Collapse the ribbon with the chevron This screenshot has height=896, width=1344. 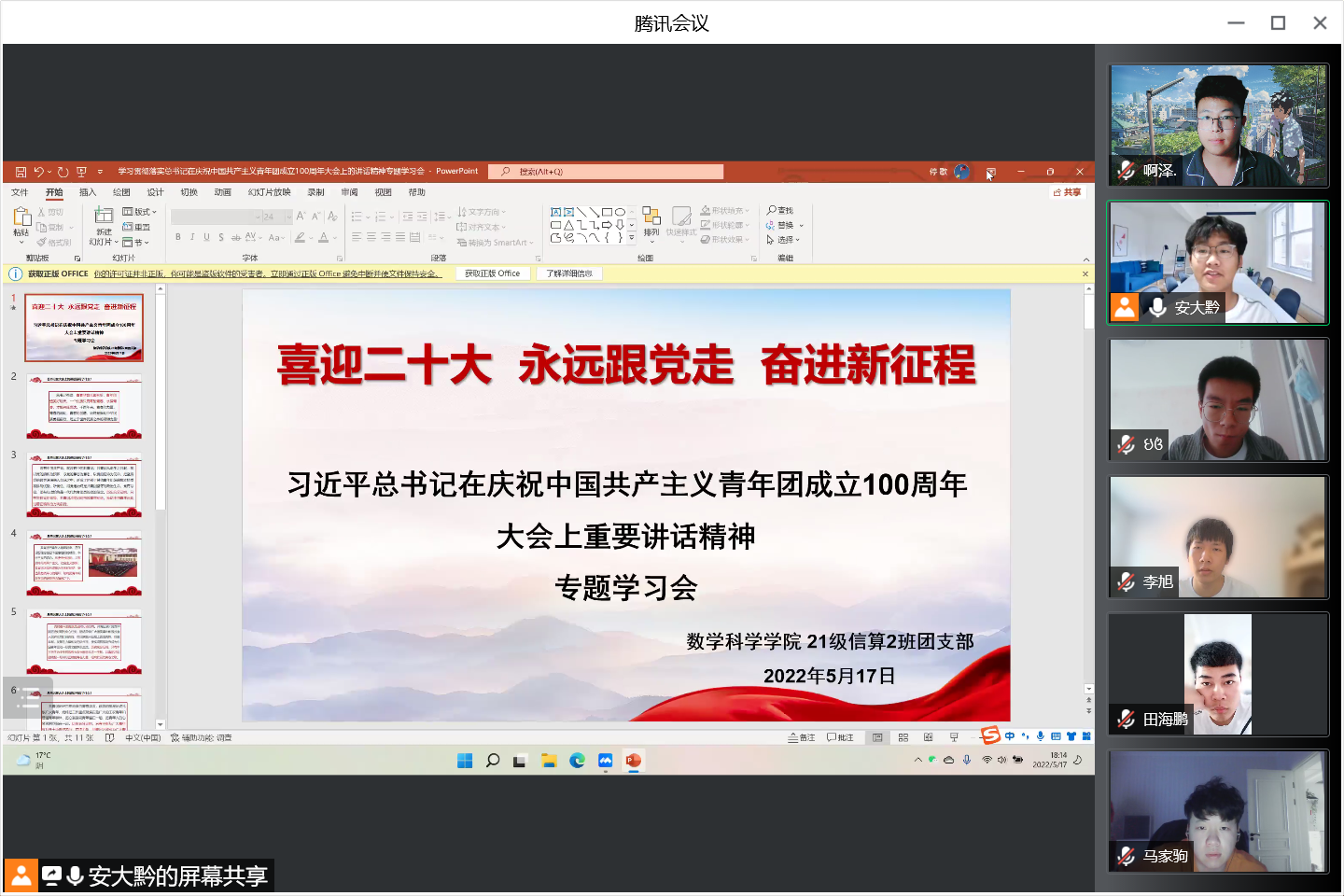click(1085, 259)
